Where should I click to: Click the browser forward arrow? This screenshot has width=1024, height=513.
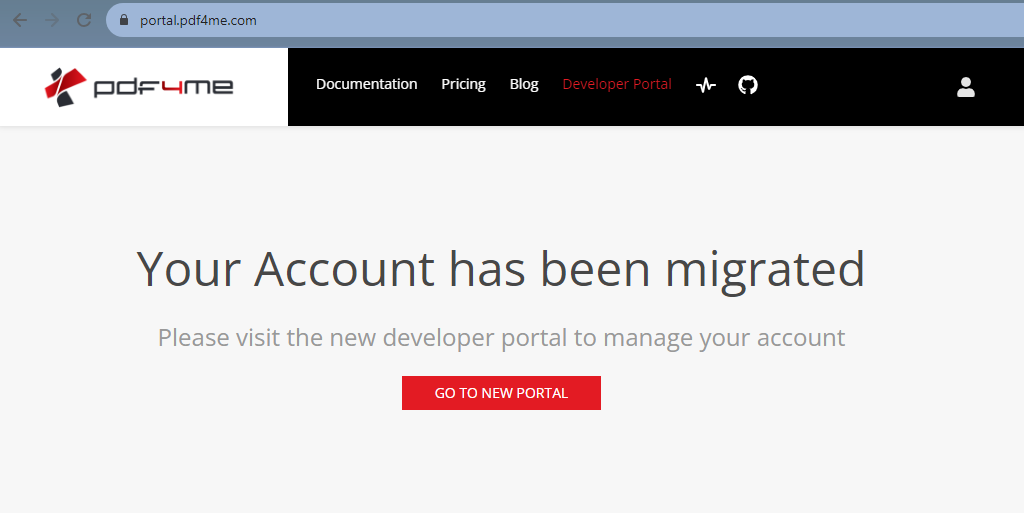pyautogui.click(x=52, y=20)
